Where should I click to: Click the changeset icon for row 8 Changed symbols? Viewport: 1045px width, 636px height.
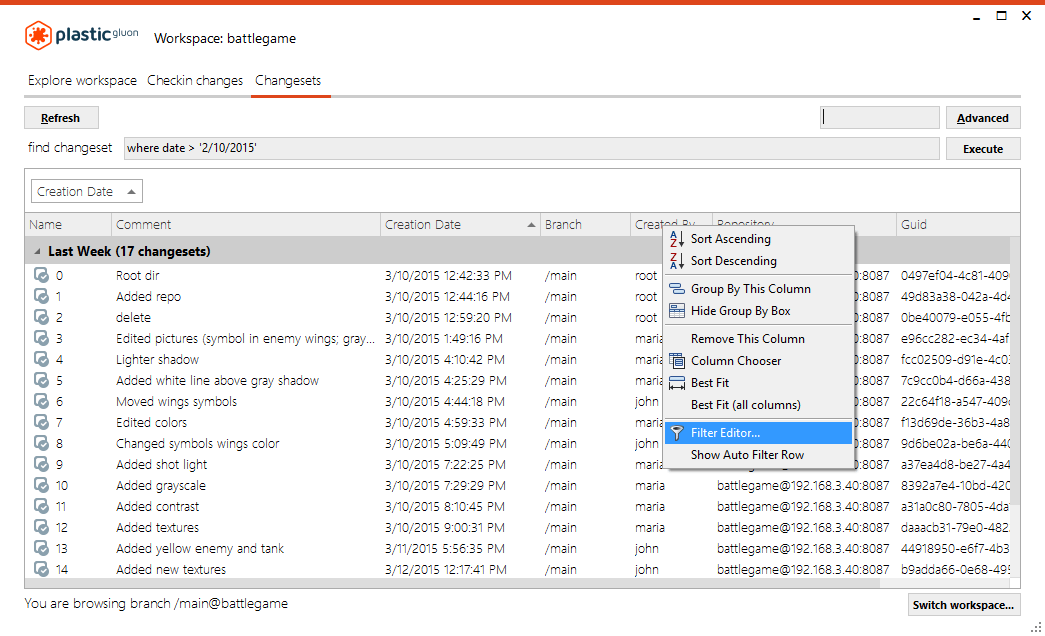pos(41,443)
